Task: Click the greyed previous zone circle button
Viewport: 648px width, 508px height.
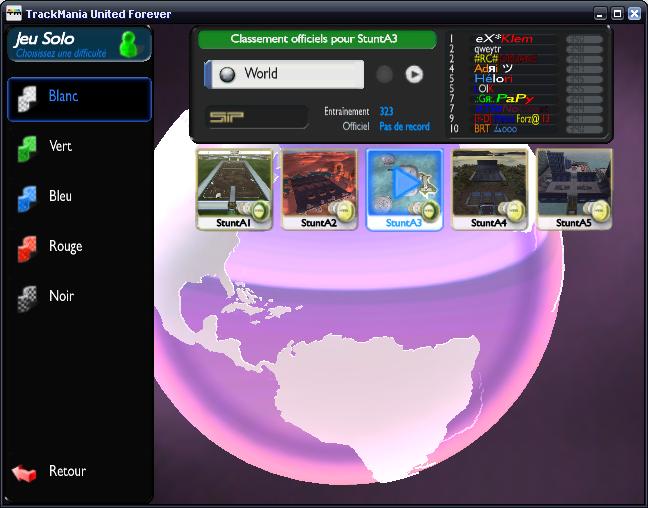Action: [384, 74]
